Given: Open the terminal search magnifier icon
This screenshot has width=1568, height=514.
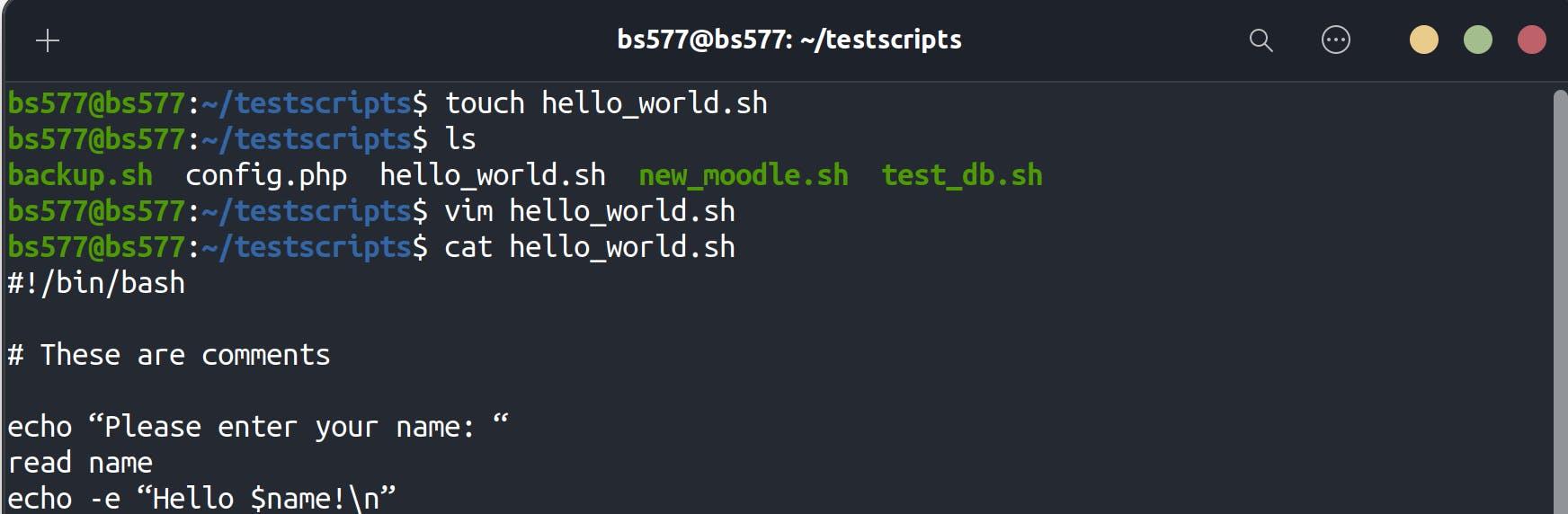Looking at the screenshot, I should pos(1261,40).
